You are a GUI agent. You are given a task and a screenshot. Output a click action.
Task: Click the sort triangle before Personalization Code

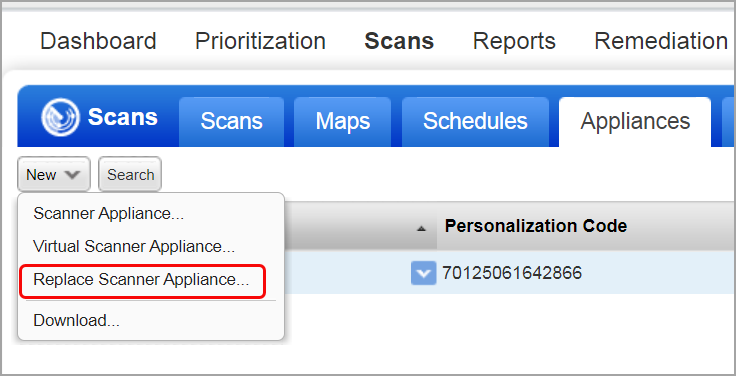422,228
